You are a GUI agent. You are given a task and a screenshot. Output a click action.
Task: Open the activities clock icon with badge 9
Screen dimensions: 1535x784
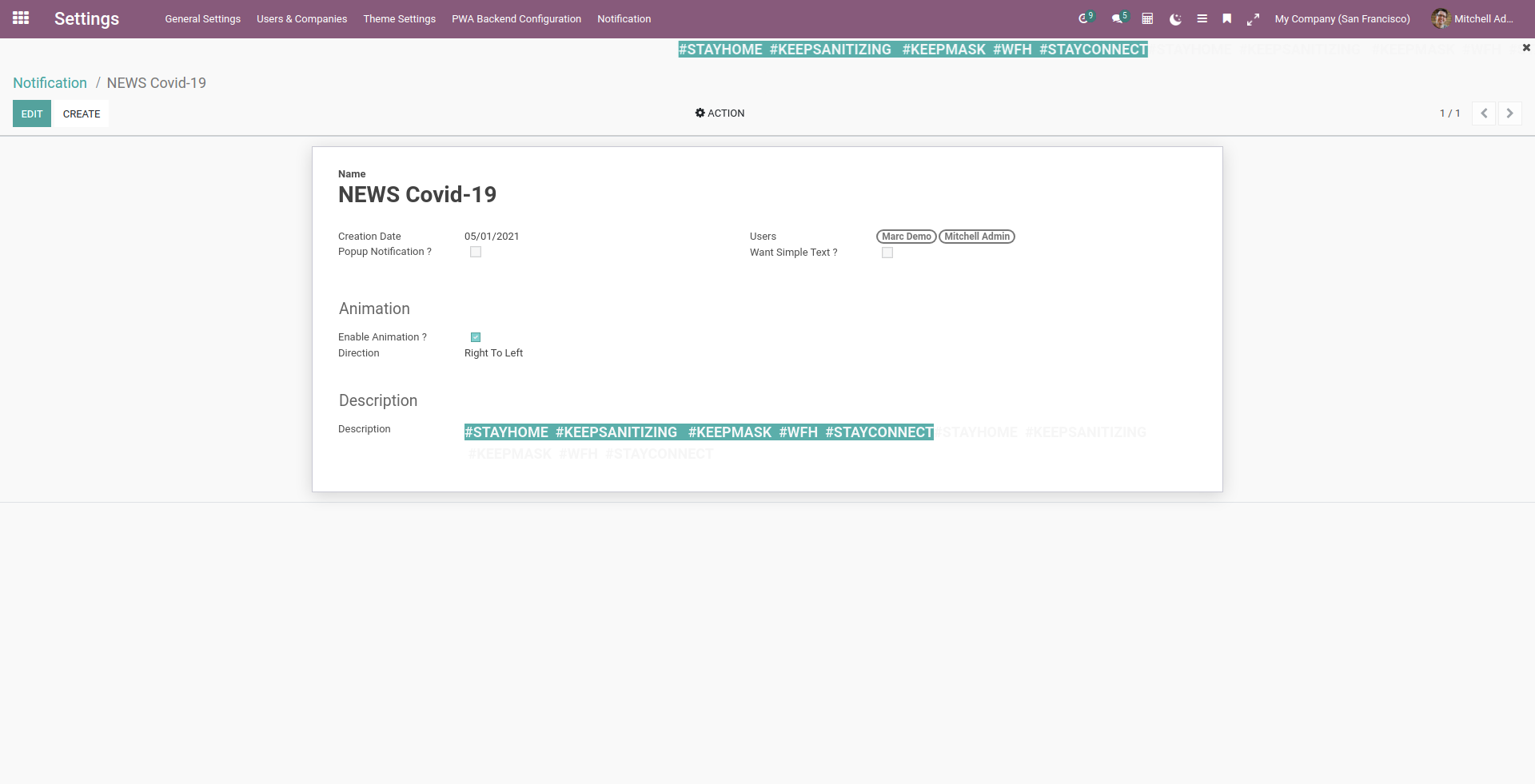point(1085,18)
